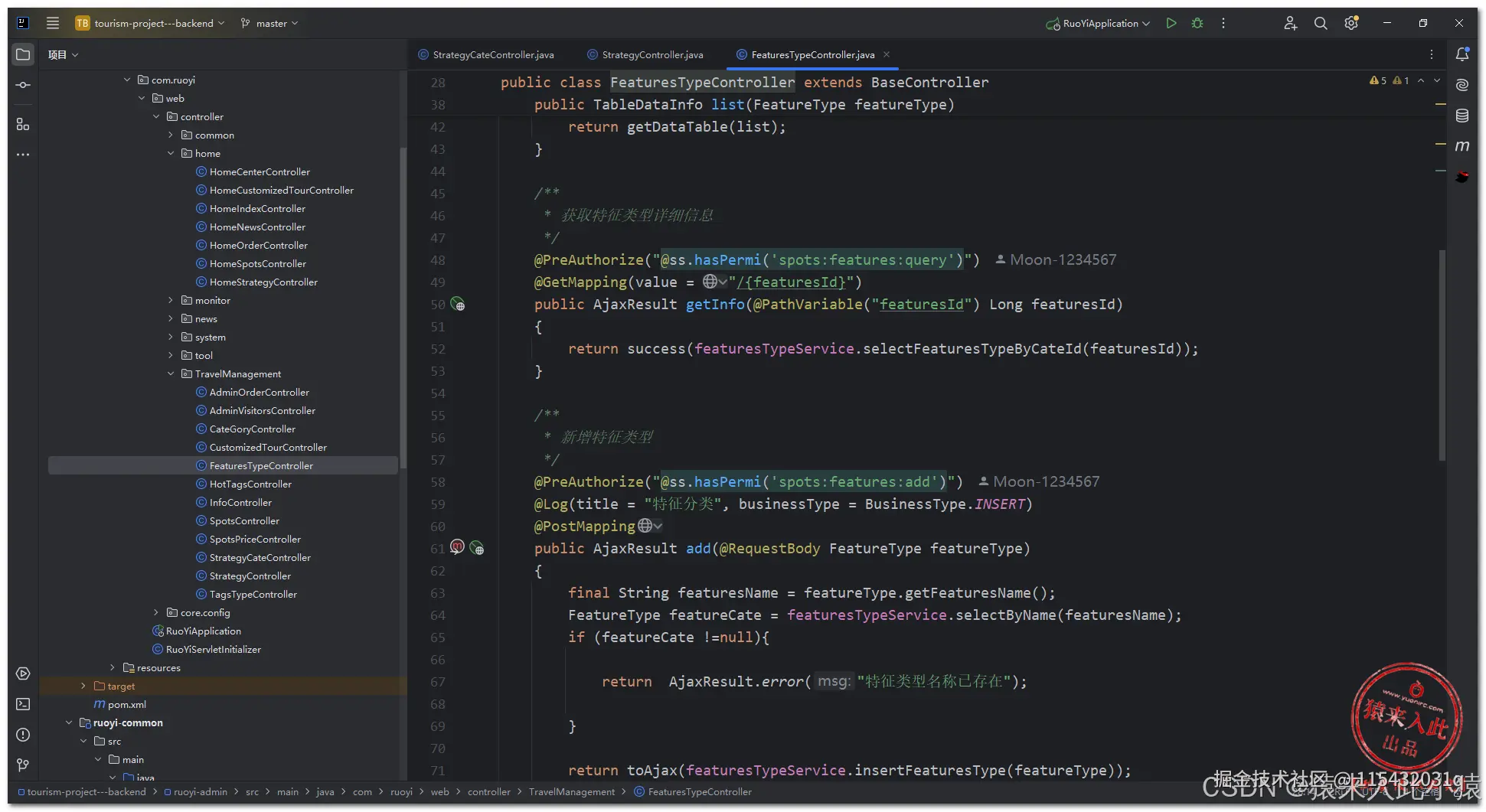Click the gutter endpoint icon on line 50
Viewport: 1486px width, 812px height.
(x=458, y=305)
